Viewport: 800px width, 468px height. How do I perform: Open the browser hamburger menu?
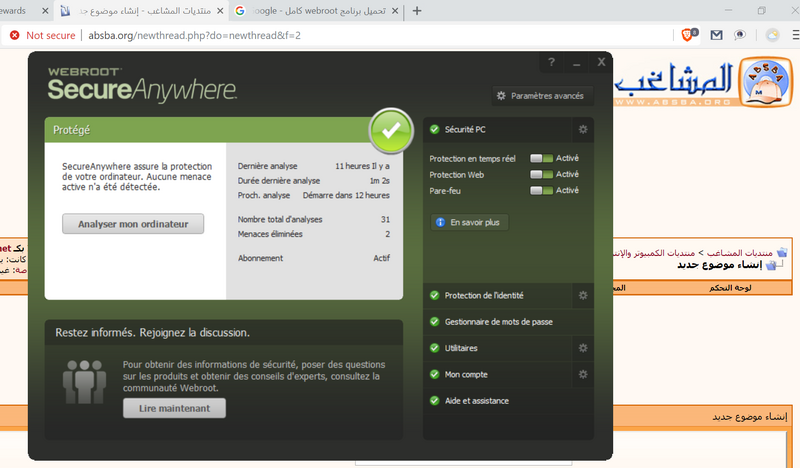795,35
